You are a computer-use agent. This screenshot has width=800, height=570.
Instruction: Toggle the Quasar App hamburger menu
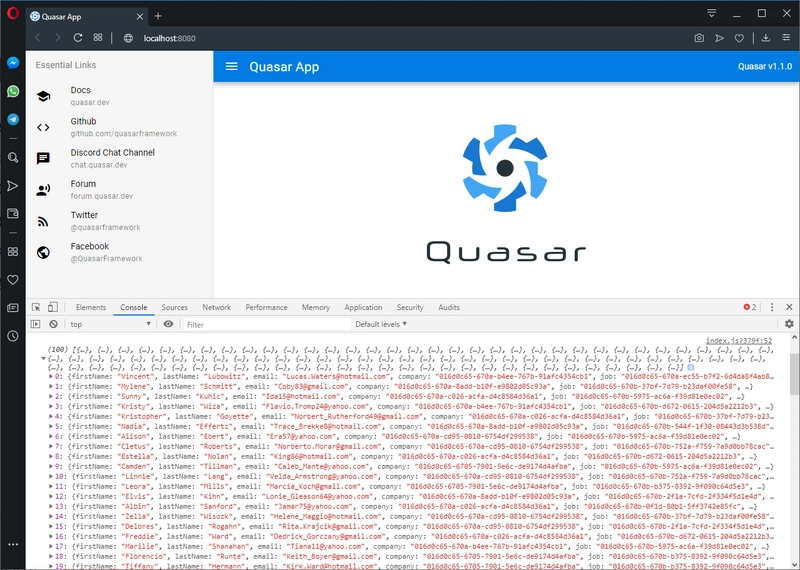pos(232,66)
